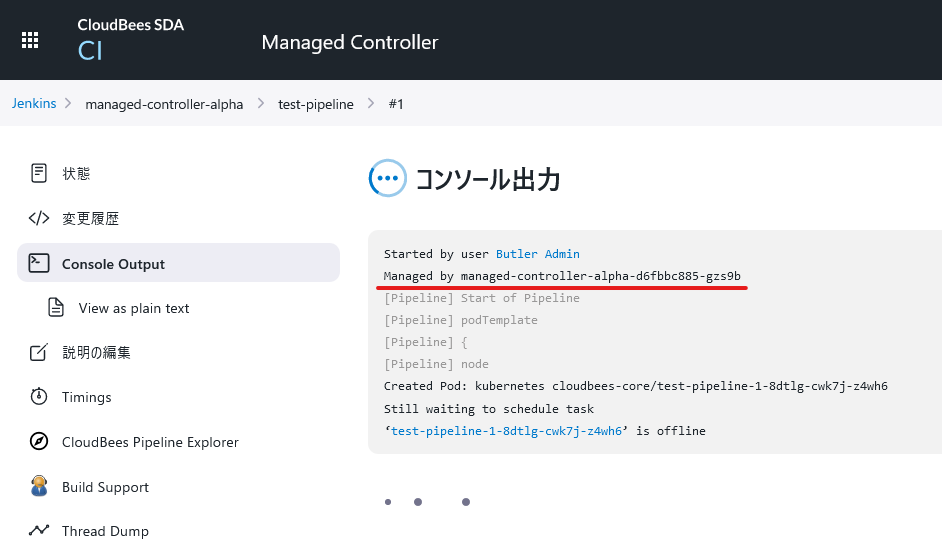Click the Console Output terminal icon
942x541 pixels.
(39, 263)
